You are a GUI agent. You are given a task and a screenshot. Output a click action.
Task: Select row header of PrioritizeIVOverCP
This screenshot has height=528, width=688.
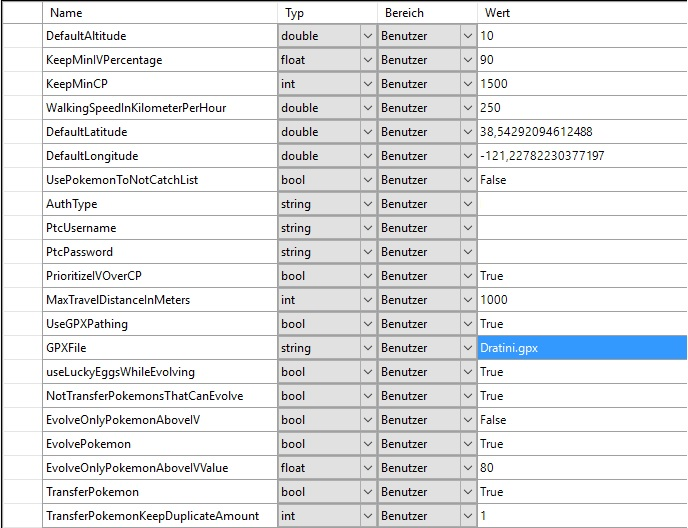pos(20,276)
